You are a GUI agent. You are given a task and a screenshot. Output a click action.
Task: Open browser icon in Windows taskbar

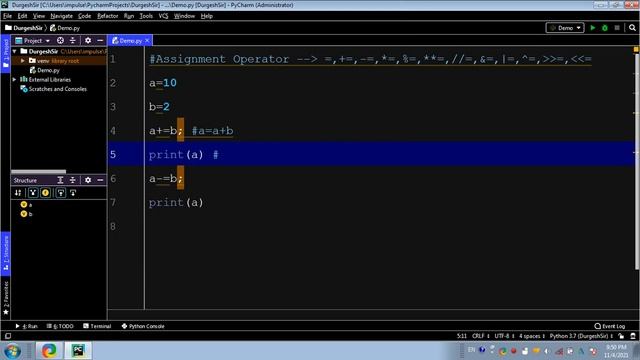tap(49, 351)
